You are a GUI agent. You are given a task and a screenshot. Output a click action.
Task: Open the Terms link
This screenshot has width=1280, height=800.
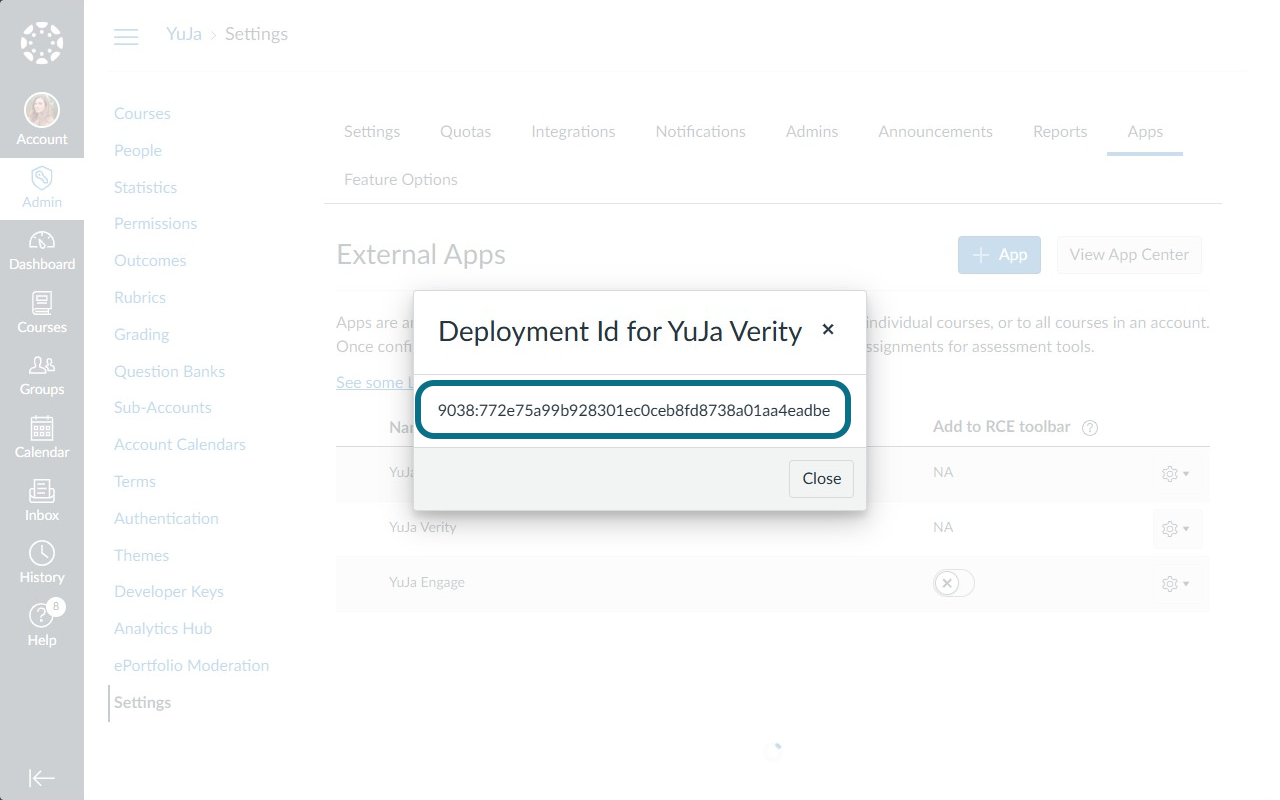point(135,482)
